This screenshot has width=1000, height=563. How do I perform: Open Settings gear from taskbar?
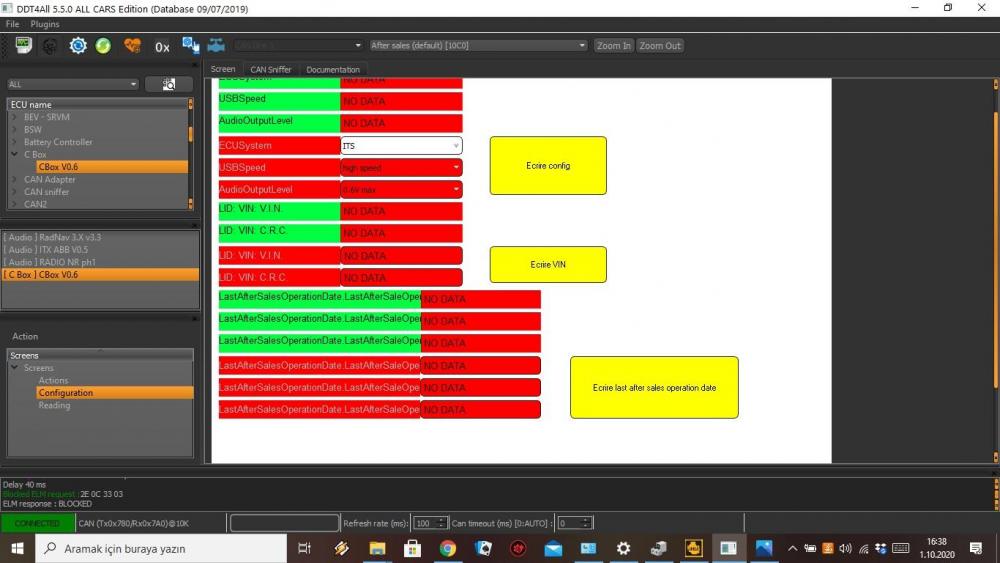623,548
